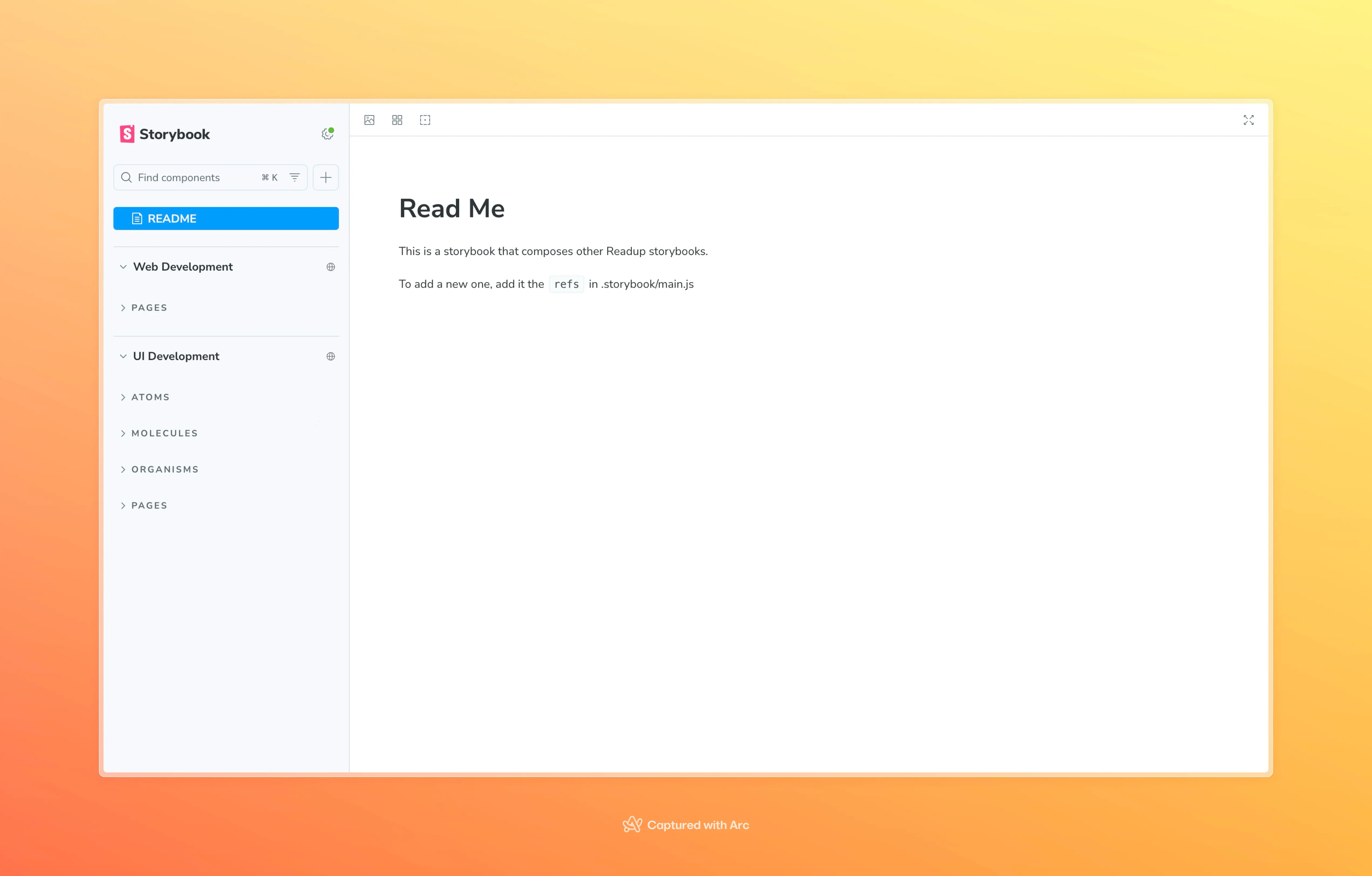Screen dimensions: 1372x876
Task: Click the README document icon
Action: (137, 218)
